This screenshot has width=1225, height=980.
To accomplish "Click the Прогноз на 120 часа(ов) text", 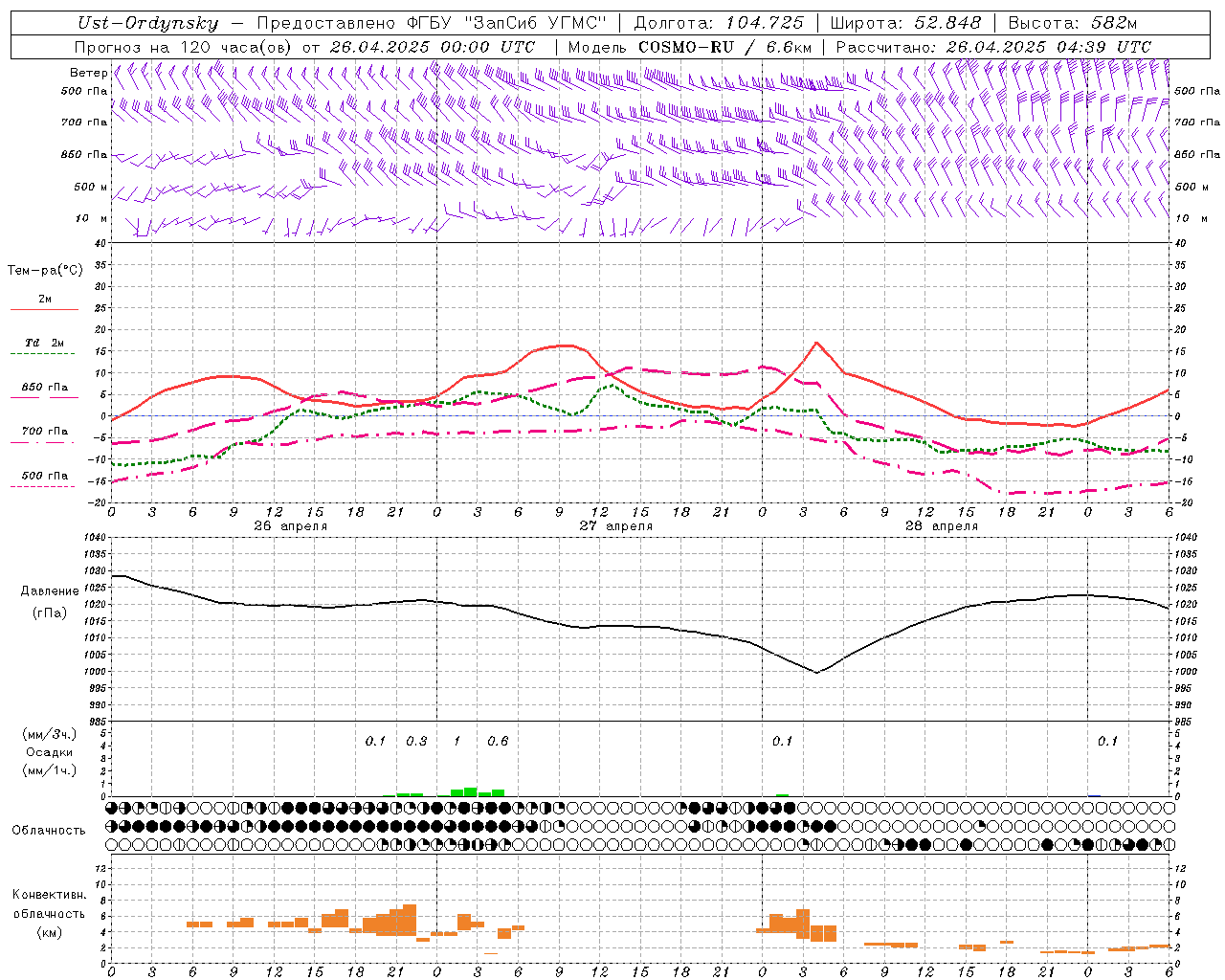I will click(184, 47).
